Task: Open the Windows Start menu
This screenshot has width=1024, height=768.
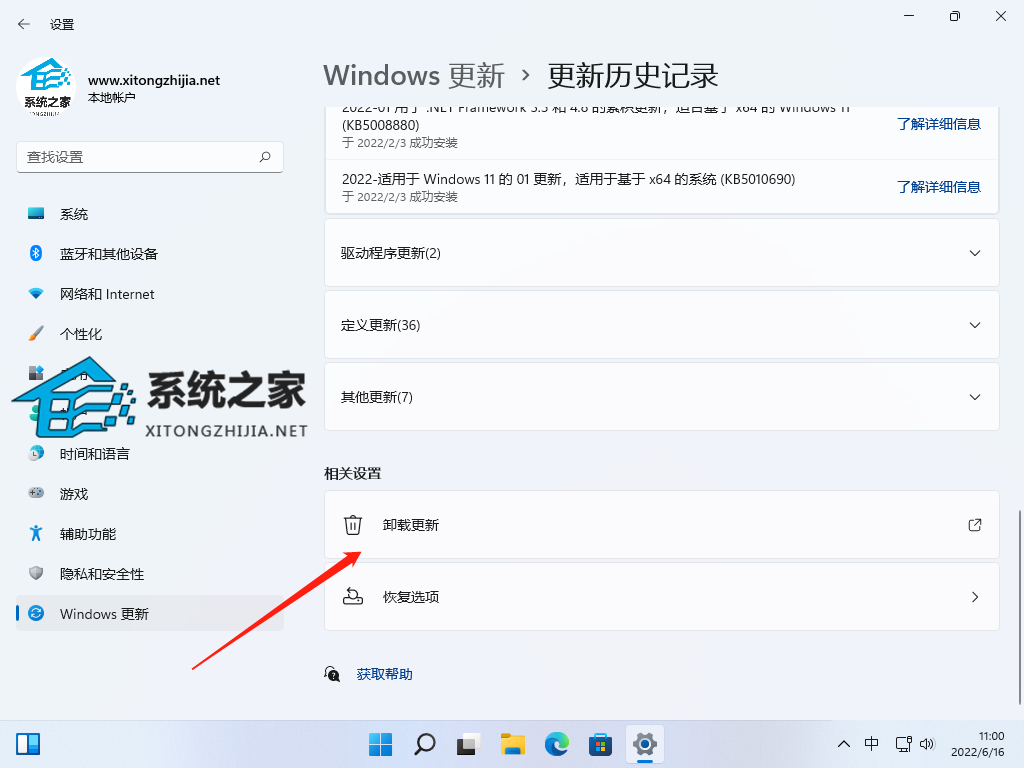Action: (380, 744)
